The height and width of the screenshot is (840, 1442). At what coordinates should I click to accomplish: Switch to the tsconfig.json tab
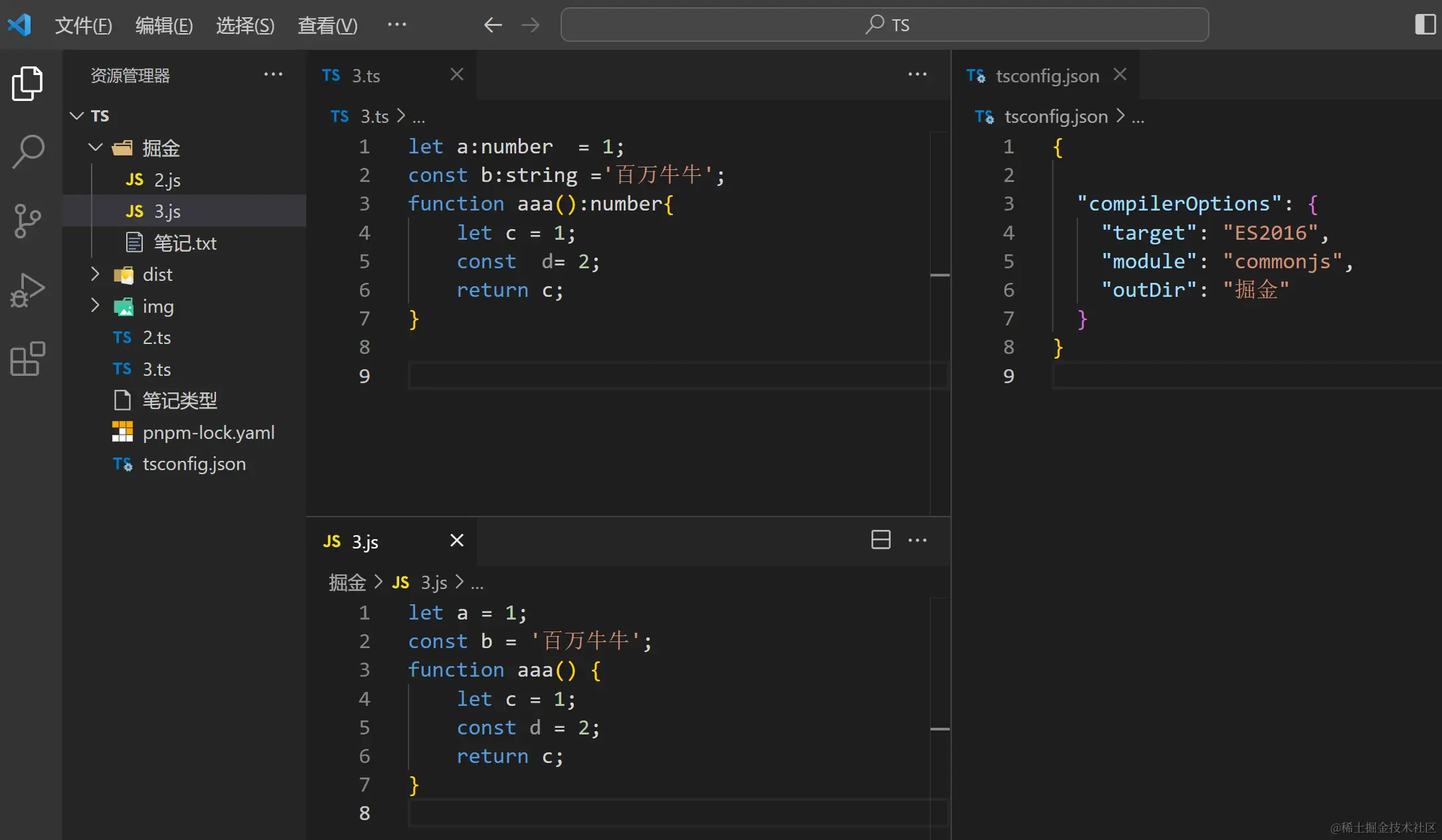tap(1047, 75)
